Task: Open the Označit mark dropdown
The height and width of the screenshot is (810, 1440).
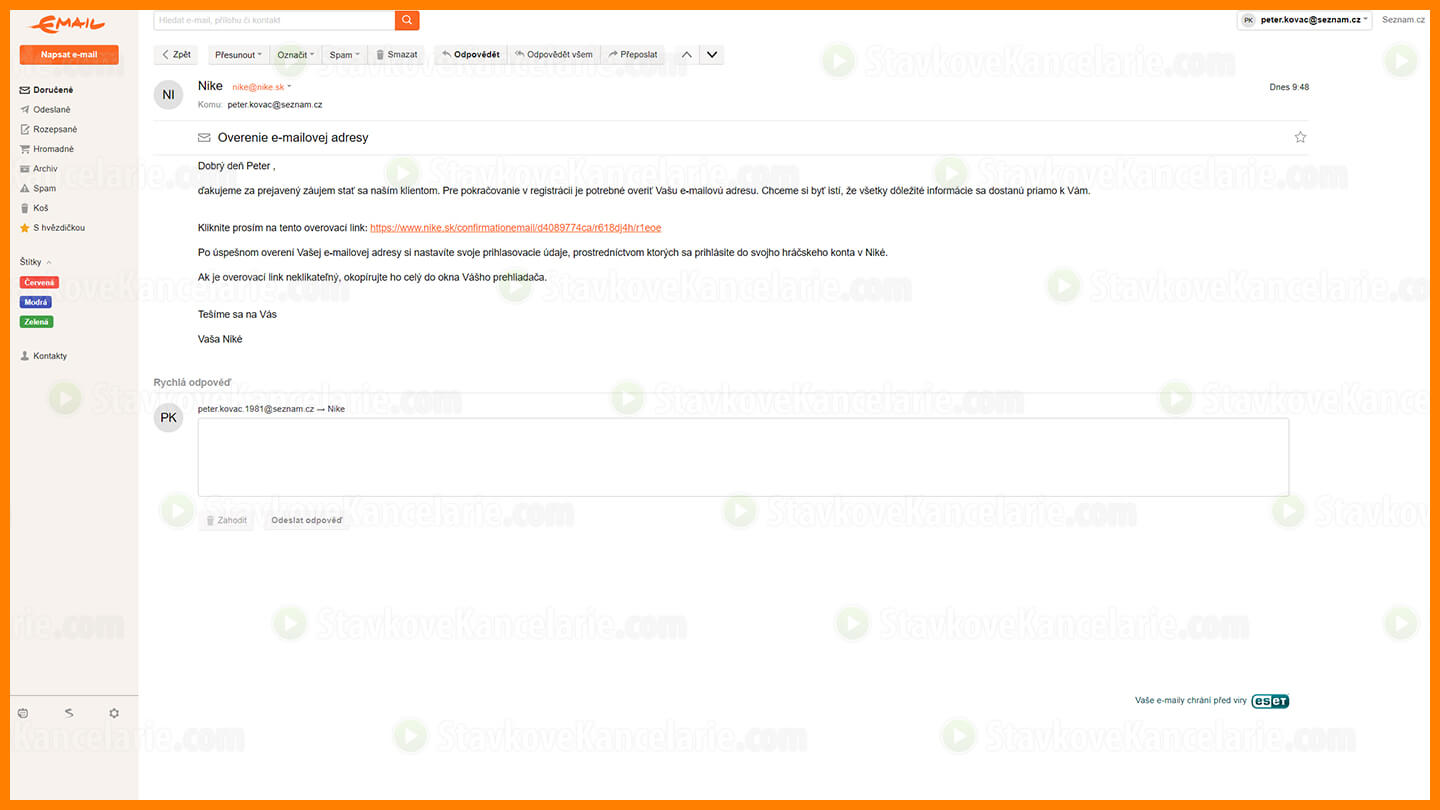Action: [x=295, y=55]
